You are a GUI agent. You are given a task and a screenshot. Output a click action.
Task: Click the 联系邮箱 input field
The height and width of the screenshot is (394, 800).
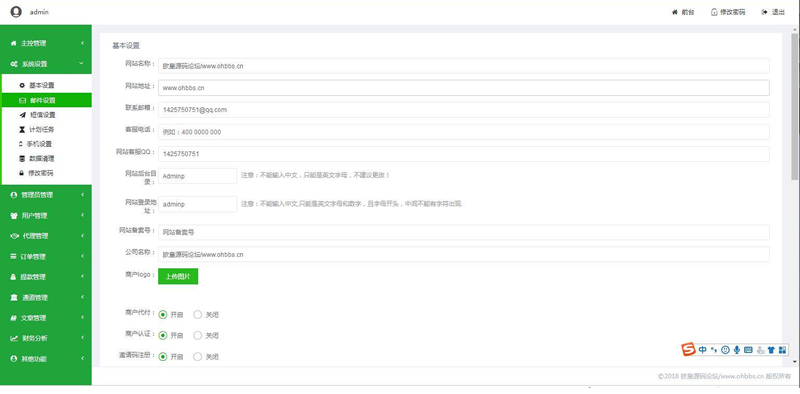(464, 110)
